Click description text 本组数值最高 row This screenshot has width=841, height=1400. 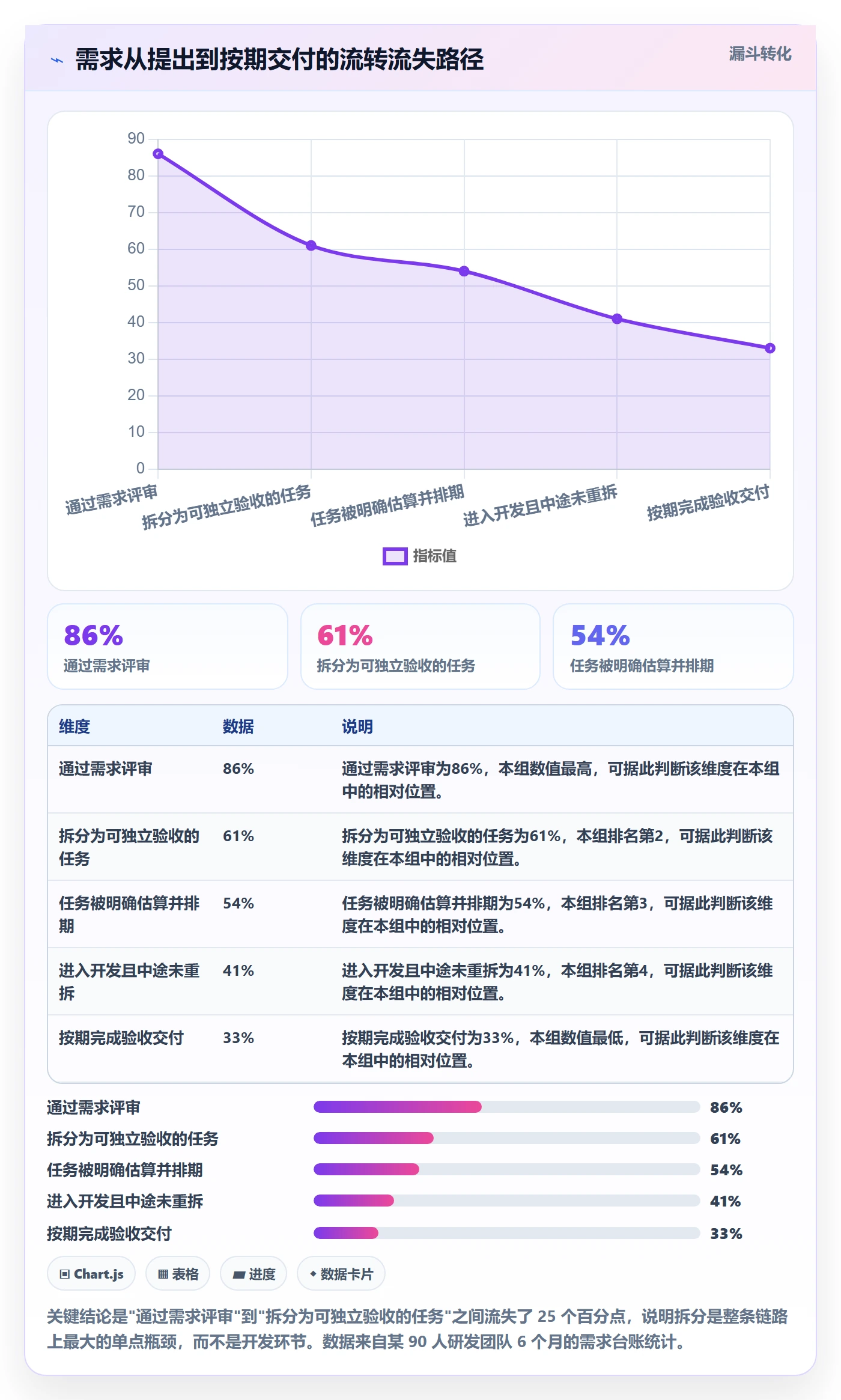[560, 780]
